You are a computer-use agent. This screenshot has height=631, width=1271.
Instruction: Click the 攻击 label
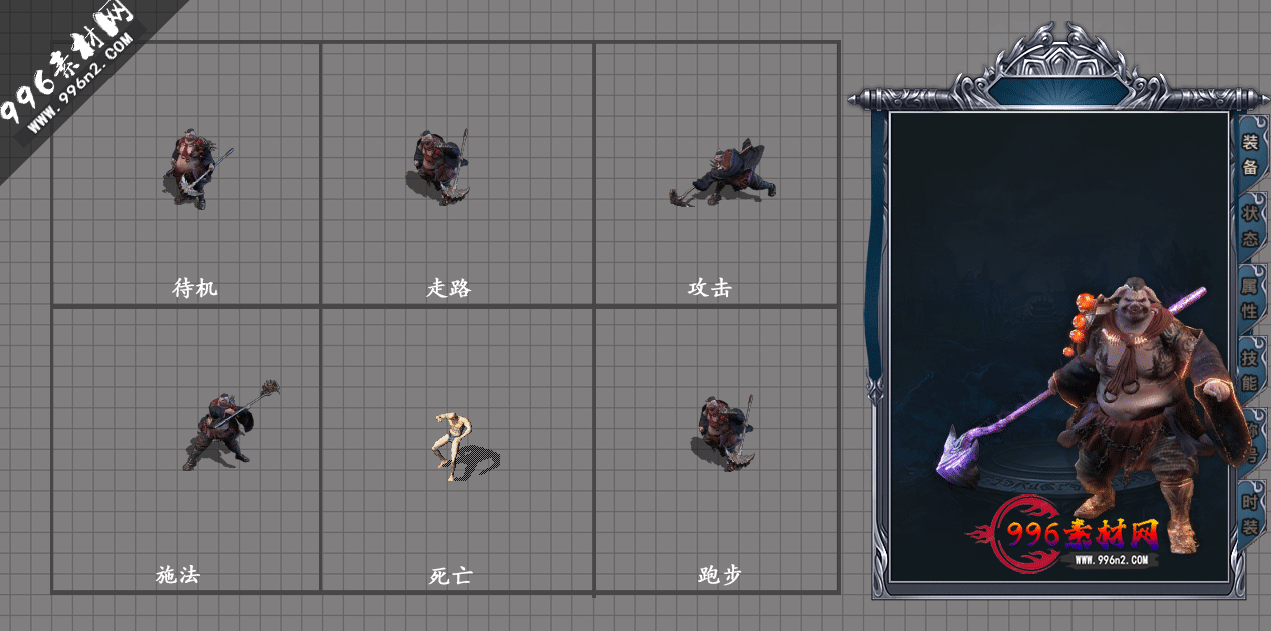[710, 288]
